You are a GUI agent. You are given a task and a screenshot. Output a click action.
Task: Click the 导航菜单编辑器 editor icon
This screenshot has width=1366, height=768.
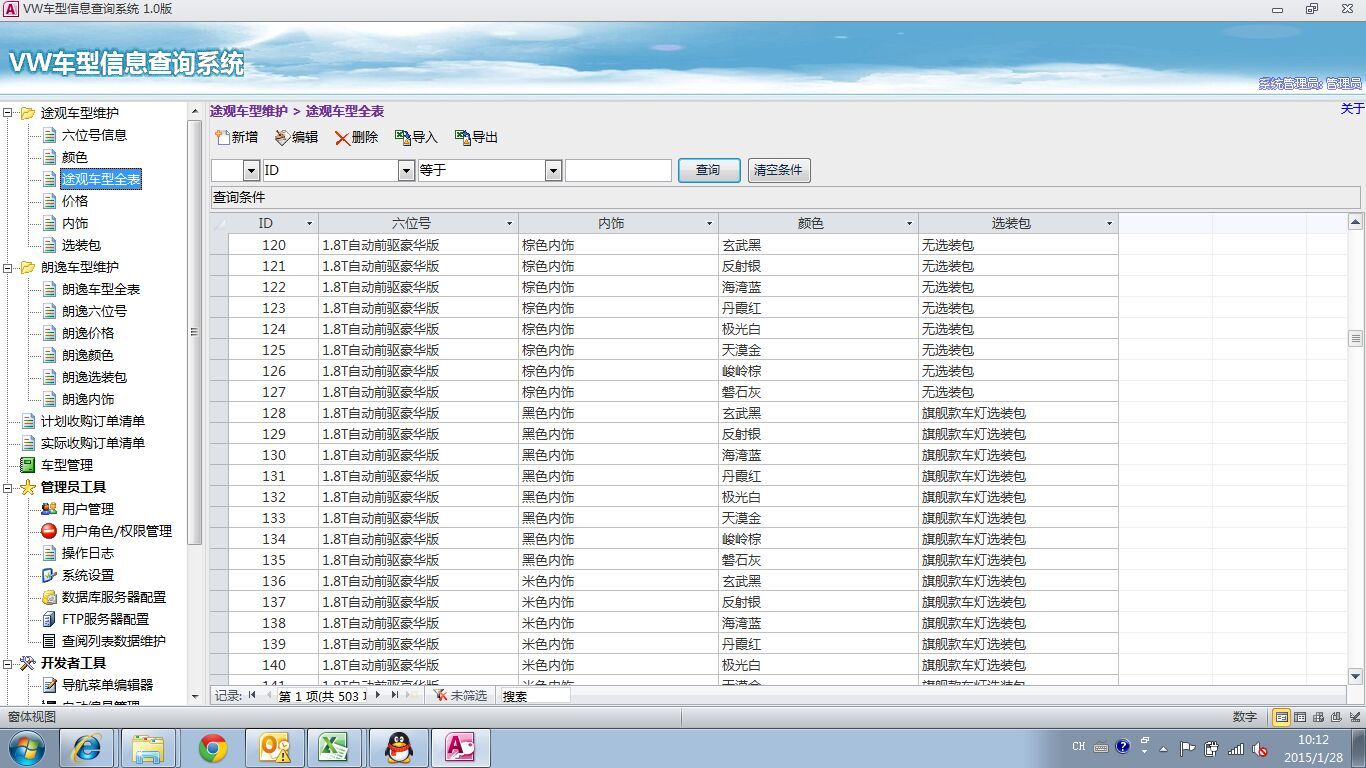click(49, 685)
